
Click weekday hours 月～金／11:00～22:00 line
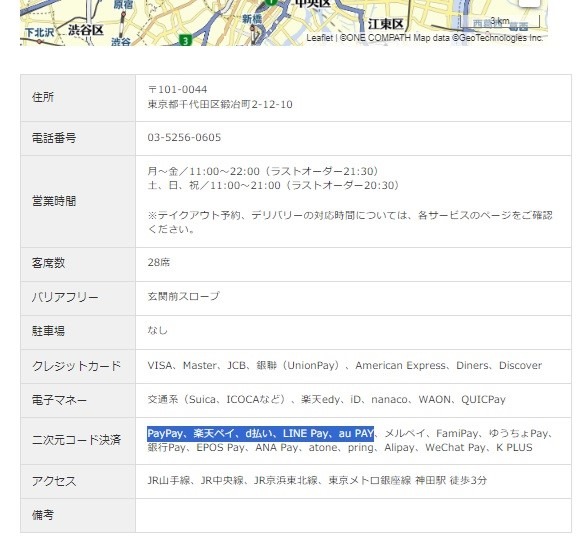click(263, 171)
